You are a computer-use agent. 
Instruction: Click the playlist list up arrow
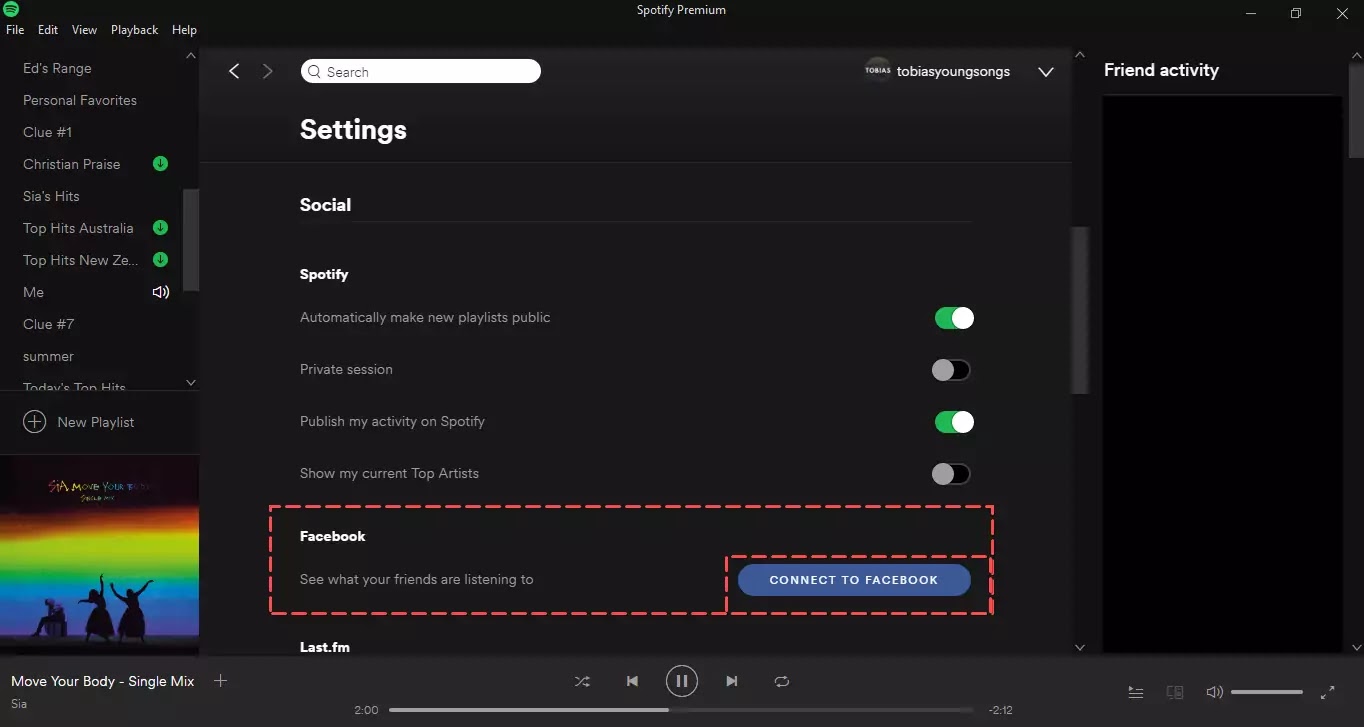(x=191, y=56)
